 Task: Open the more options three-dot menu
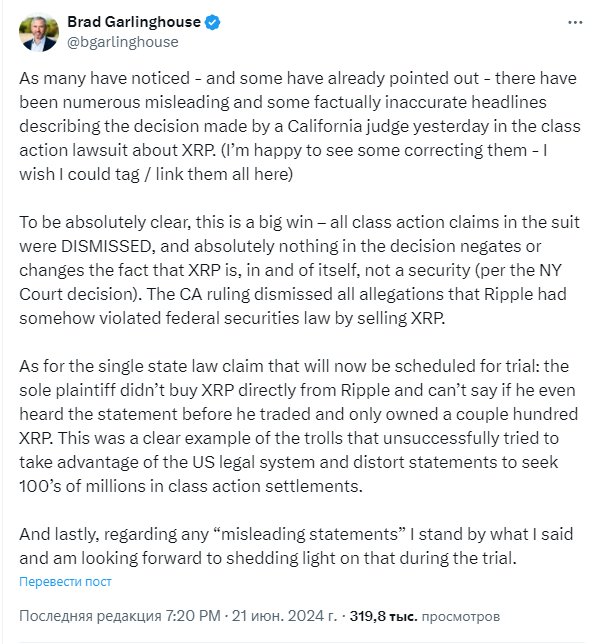pyautogui.click(x=575, y=23)
